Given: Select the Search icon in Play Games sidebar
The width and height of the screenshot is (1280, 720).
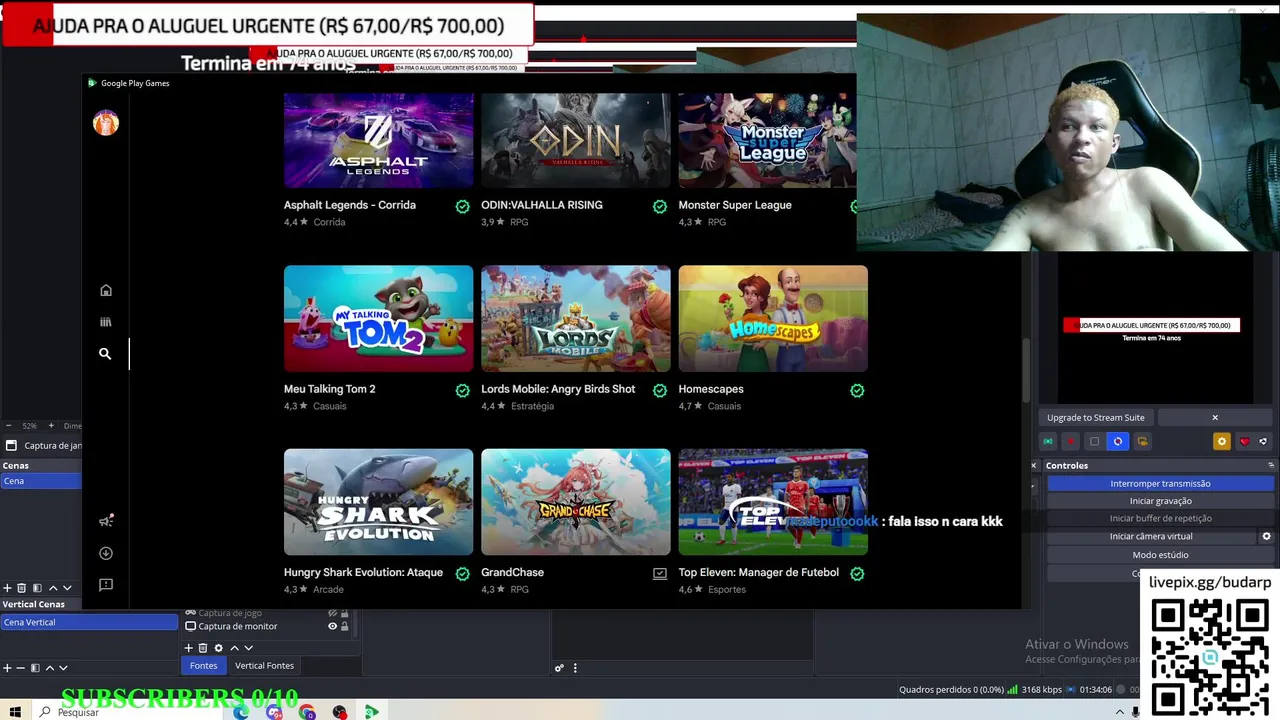Looking at the screenshot, I should click(x=105, y=354).
